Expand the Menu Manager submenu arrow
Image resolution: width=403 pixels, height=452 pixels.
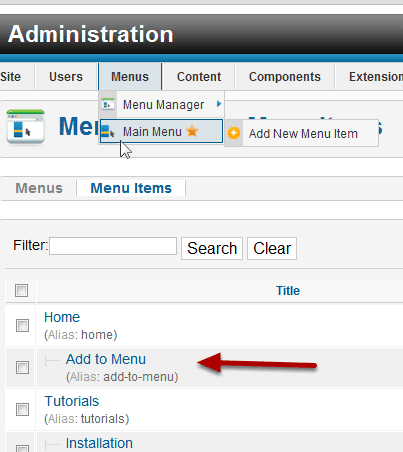coord(219,104)
